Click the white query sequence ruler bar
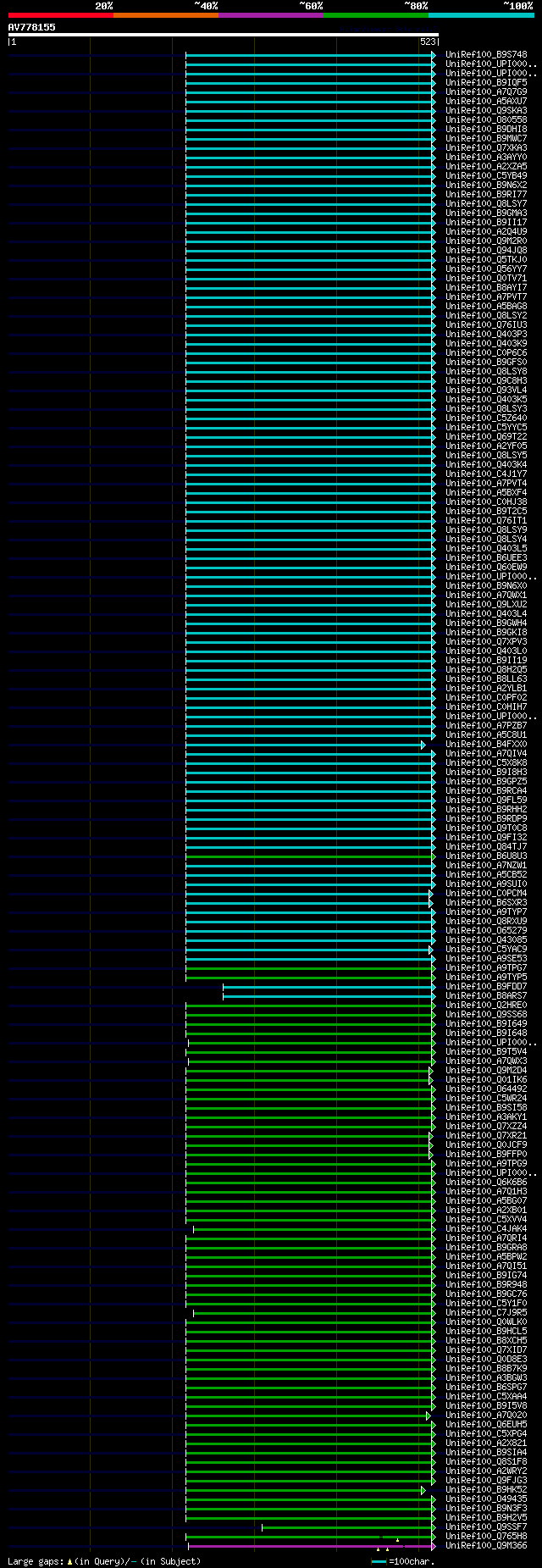The height and width of the screenshot is (1568, 542). [224, 35]
